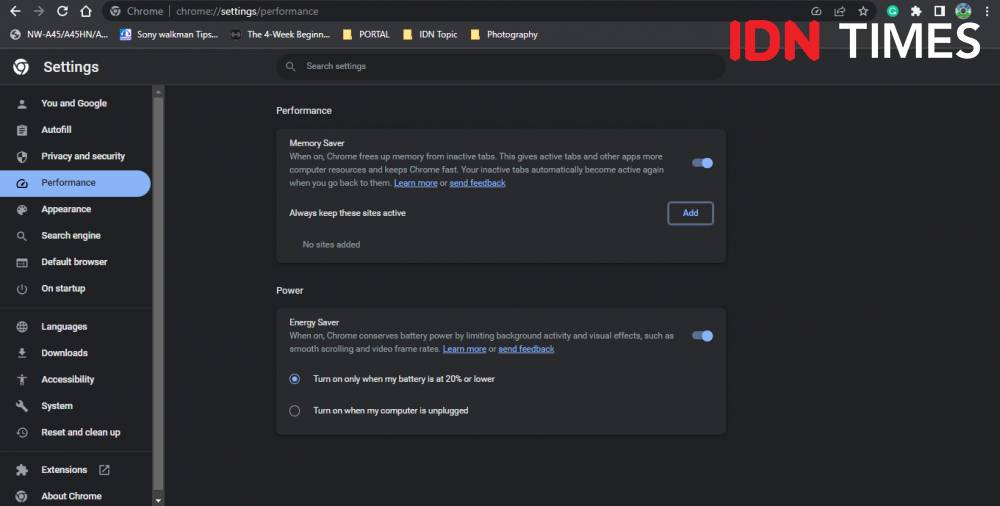The height and width of the screenshot is (506, 1000).
Task: Open the home page icon
Action: 86,11
